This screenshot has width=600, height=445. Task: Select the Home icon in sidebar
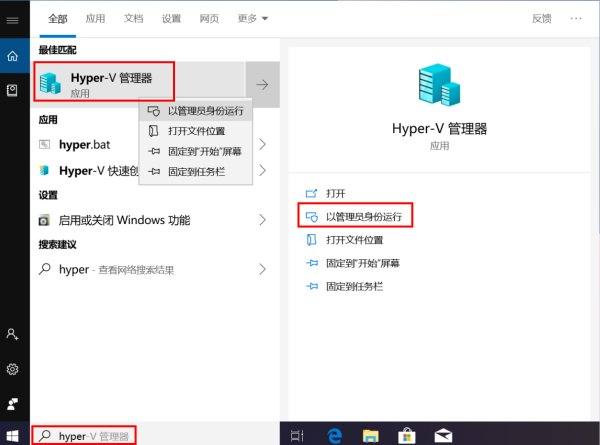click(12, 56)
